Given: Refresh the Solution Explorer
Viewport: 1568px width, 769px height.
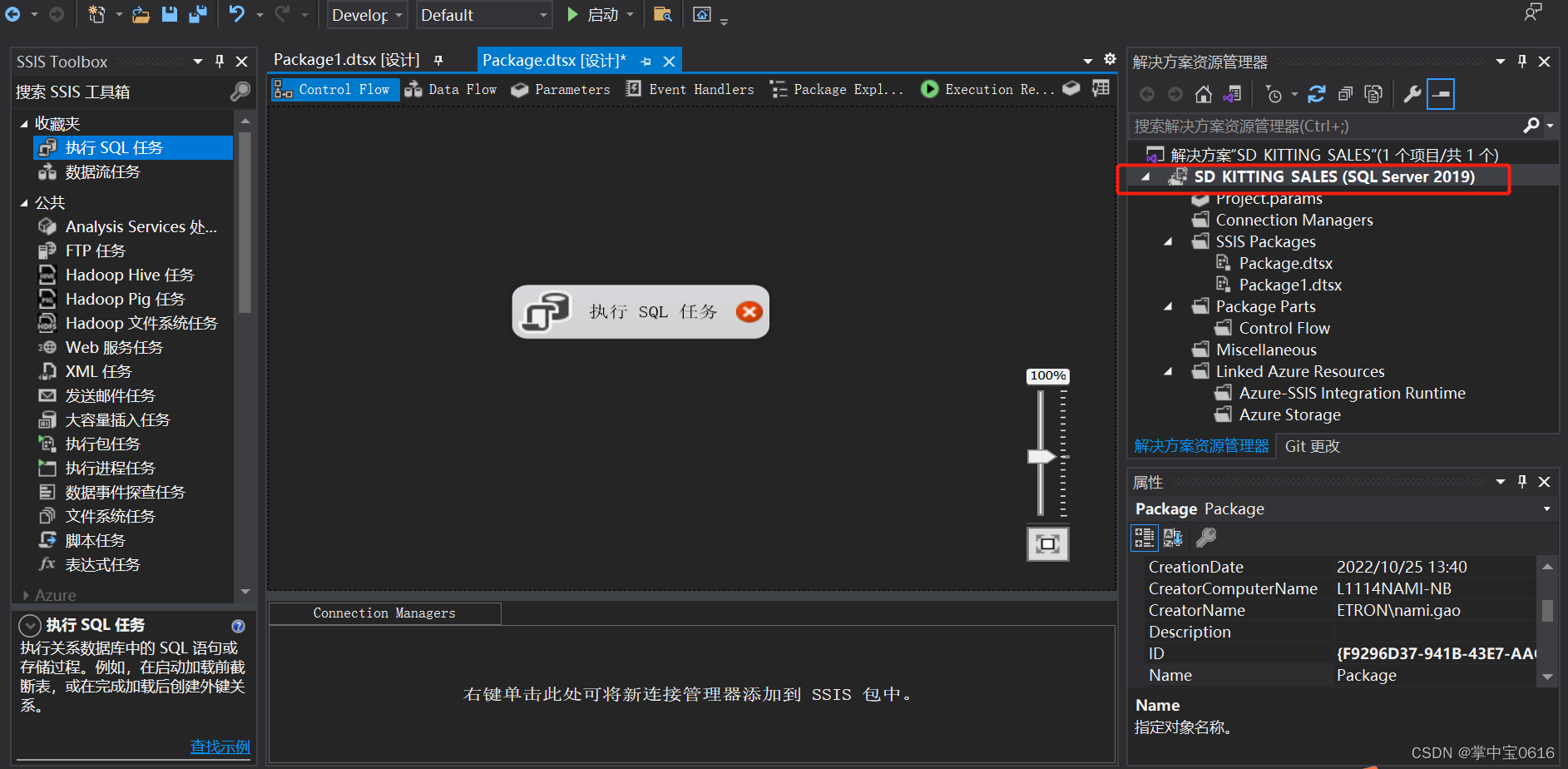Looking at the screenshot, I should point(1317,93).
